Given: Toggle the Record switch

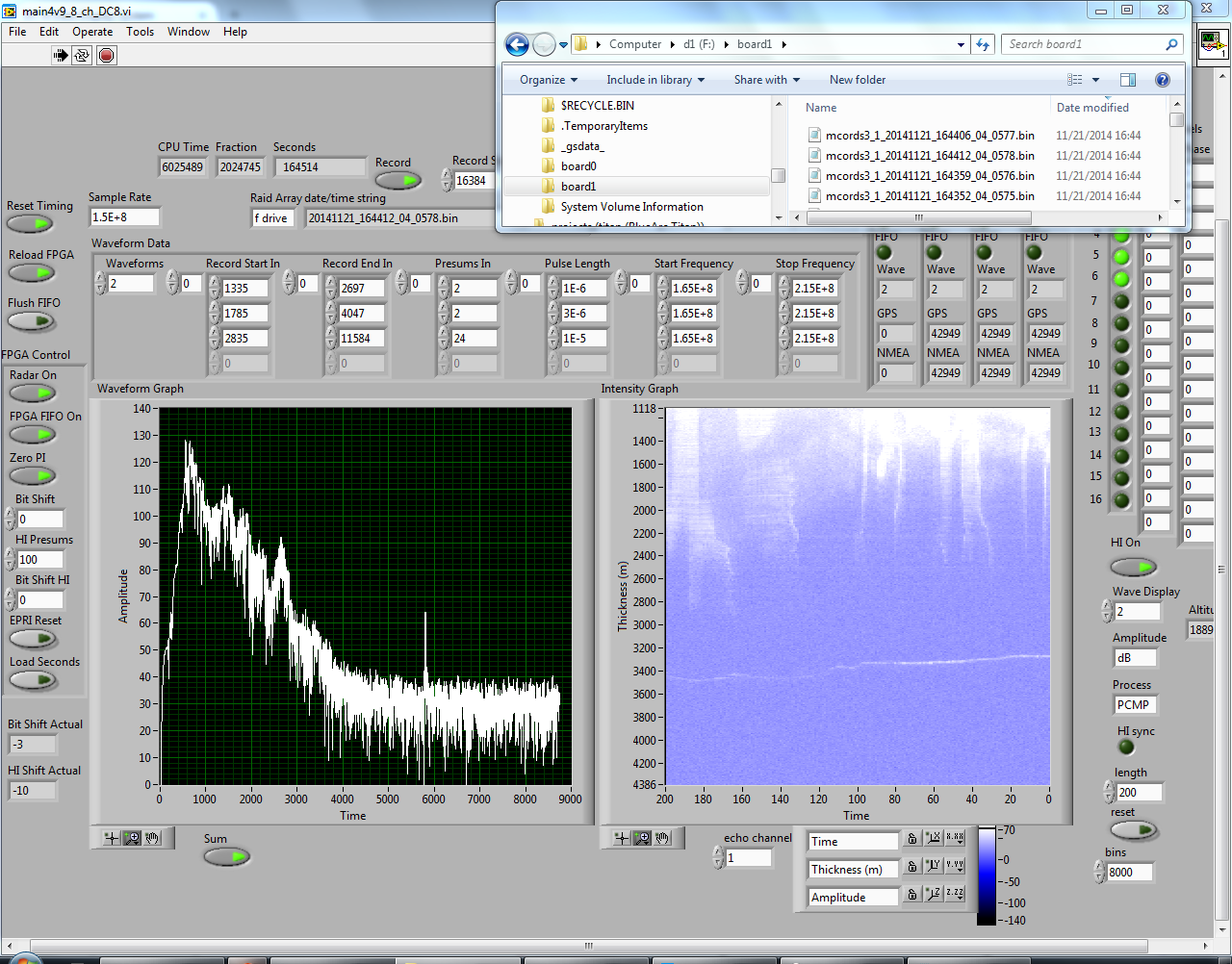Looking at the screenshot, I should point(397,180).
